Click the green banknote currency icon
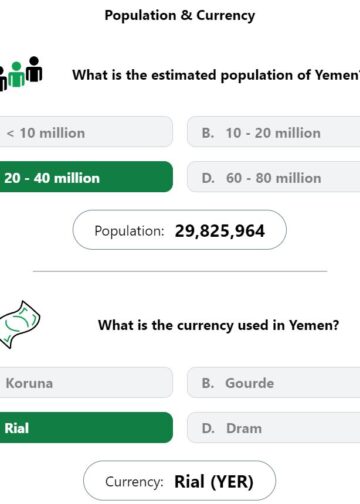Viewport: 360px width, 504px height. point(19,324)
